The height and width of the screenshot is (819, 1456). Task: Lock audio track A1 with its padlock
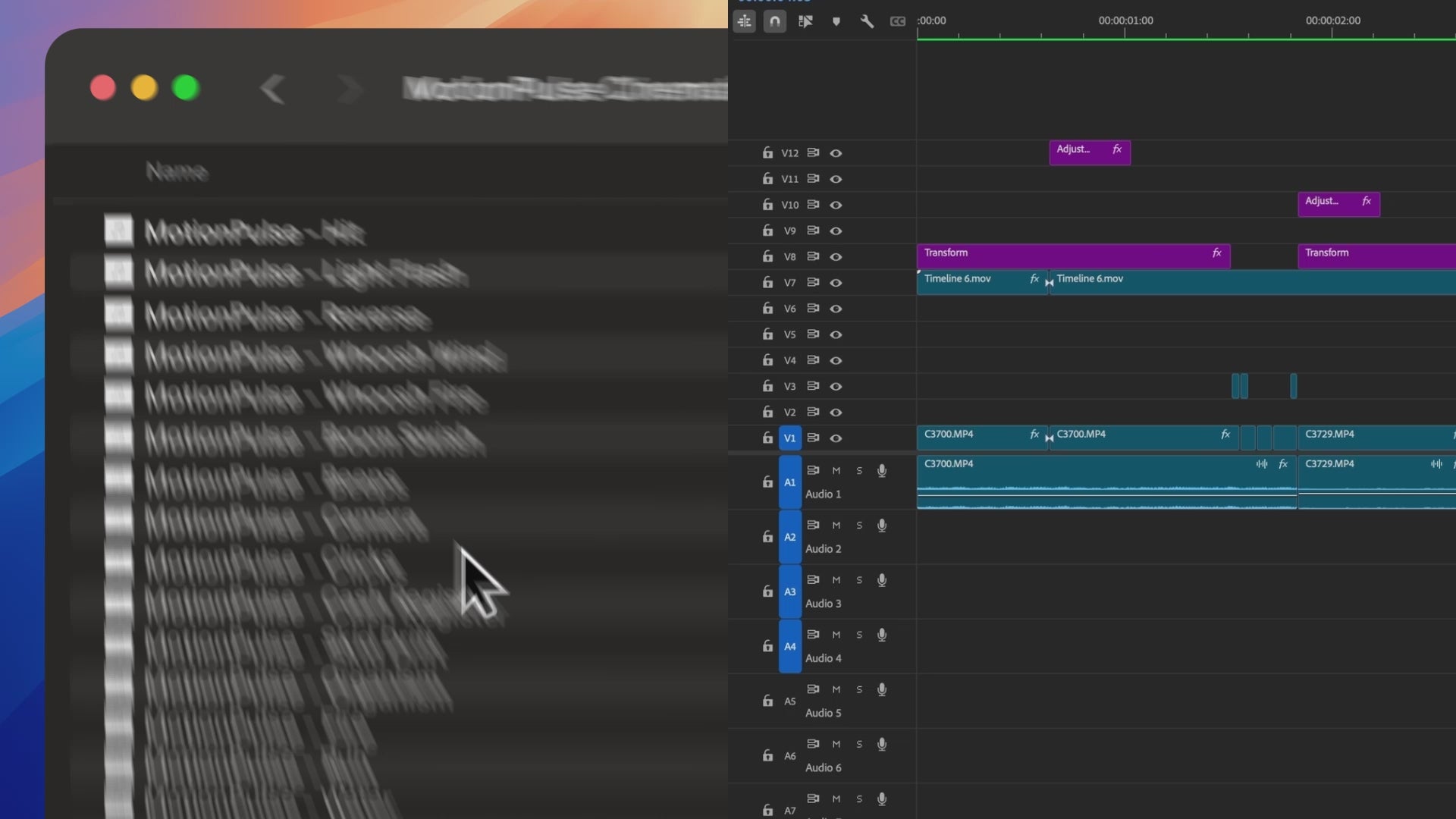click(x=767, y=482)
